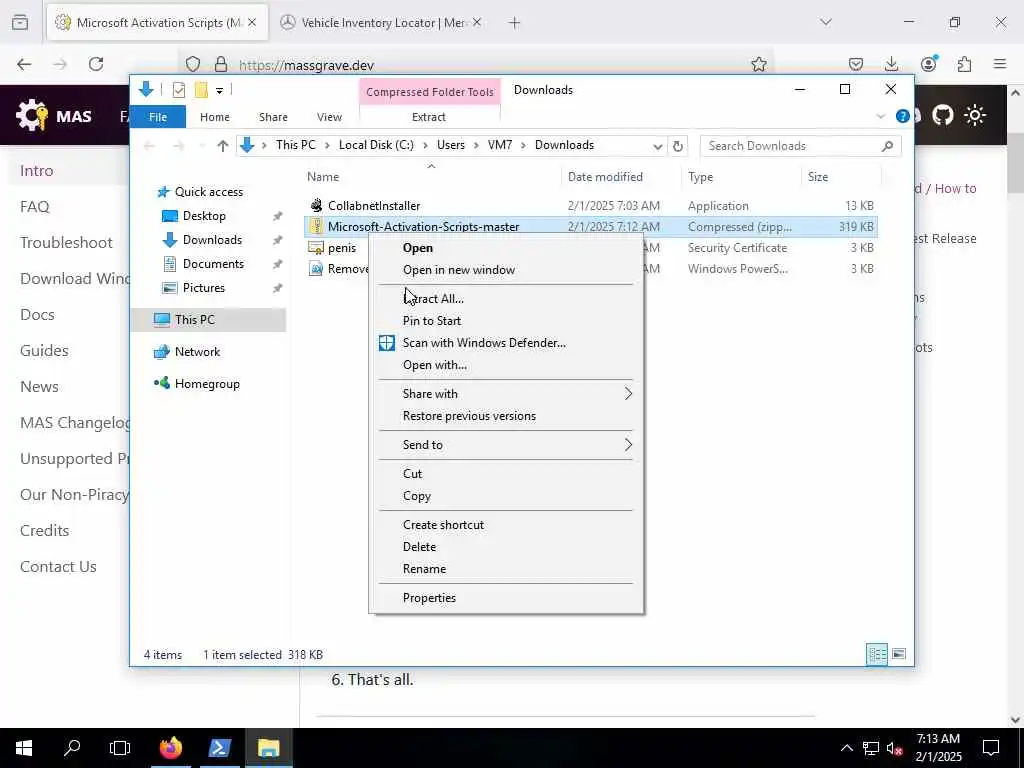The image size is (1024, 768).
Task: Open Windows Start menu
Action: coord(24,748)
